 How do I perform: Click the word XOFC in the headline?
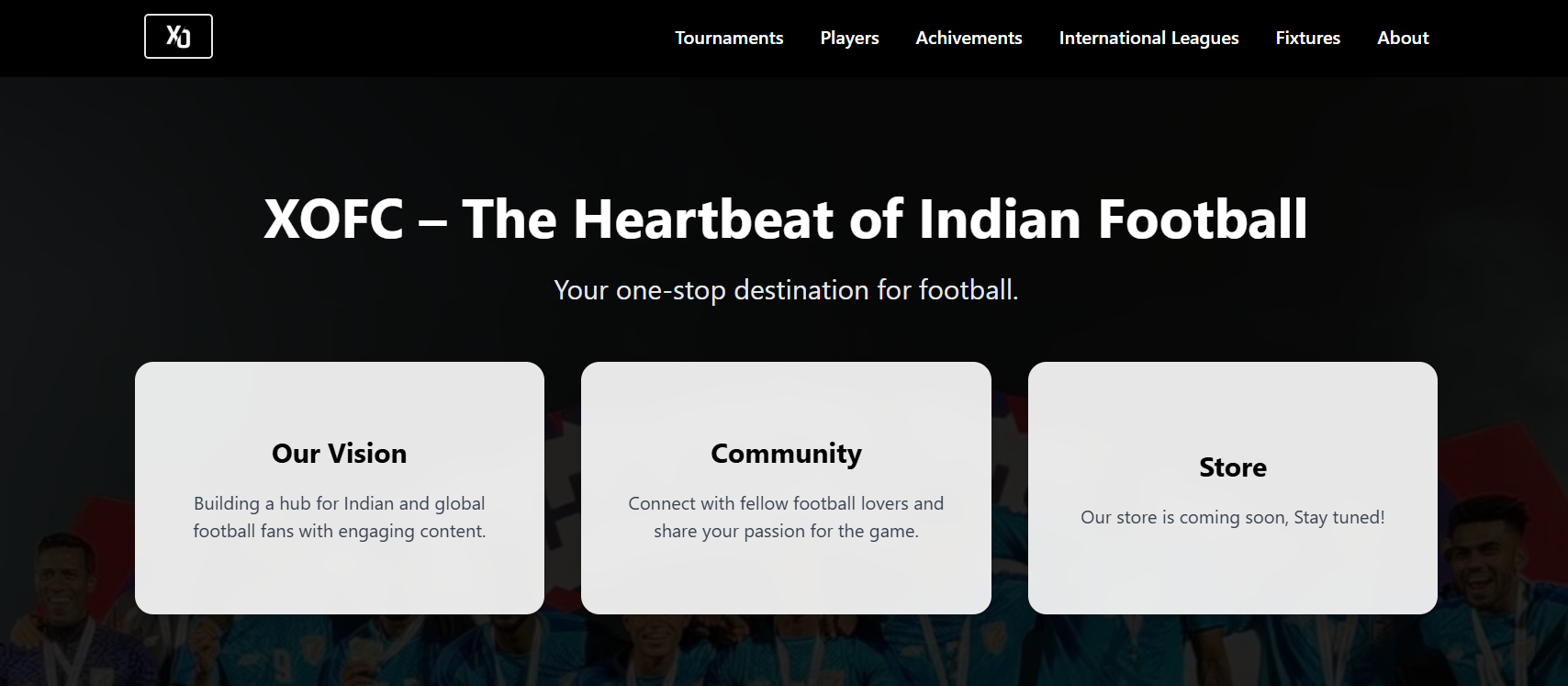333,219
